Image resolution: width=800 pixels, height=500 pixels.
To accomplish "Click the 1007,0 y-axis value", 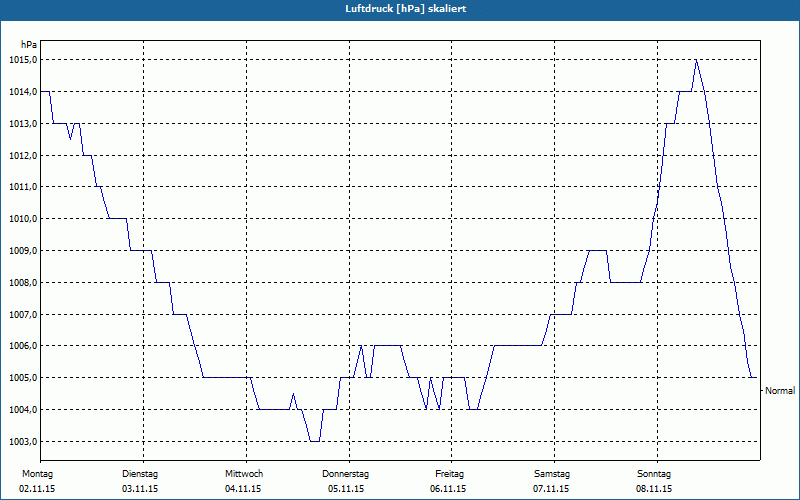I will tap(23, 314).
